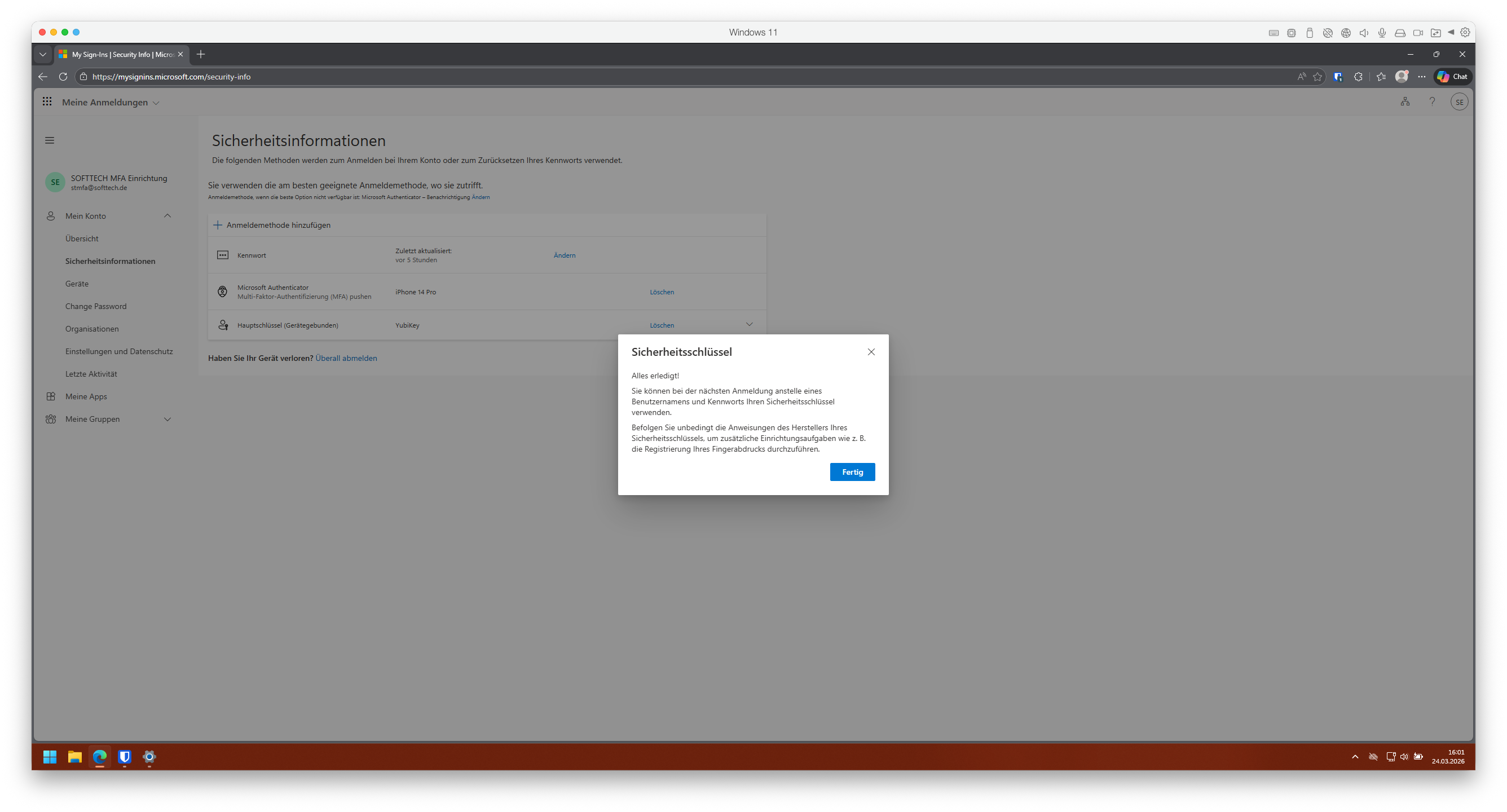The image size is (1507, 812).
Task: Select Übersicht in the sidebar
Action: 82,239
